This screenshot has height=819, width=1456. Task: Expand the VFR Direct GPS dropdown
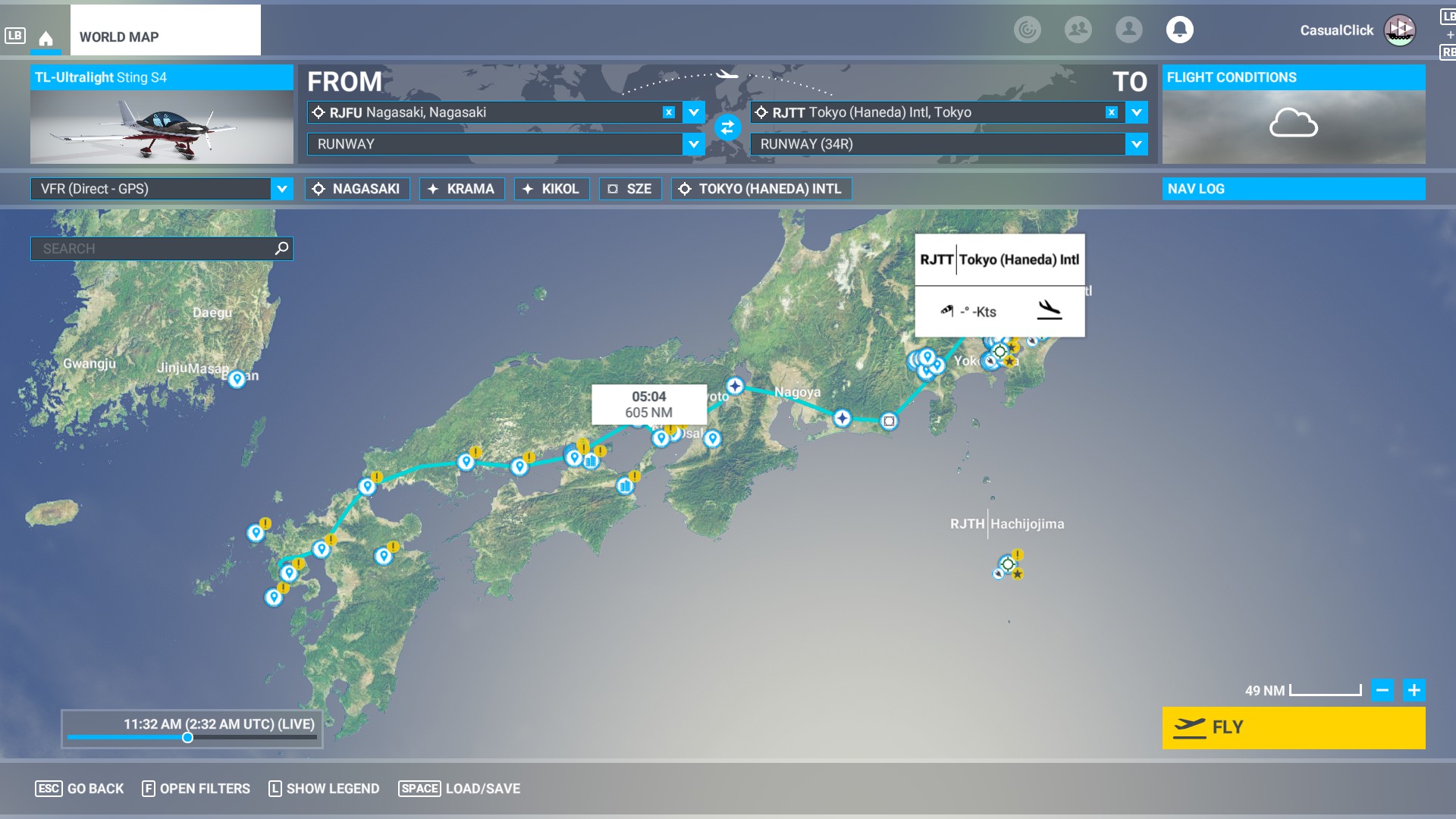click(281, 189)
